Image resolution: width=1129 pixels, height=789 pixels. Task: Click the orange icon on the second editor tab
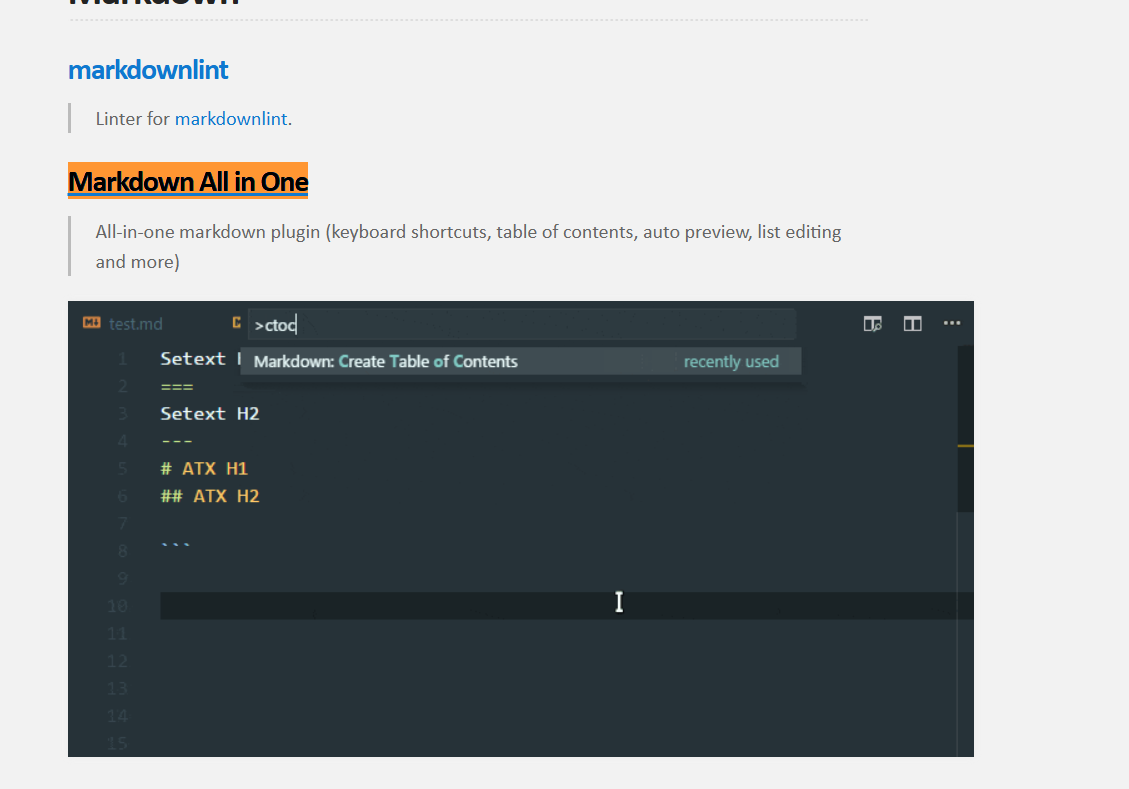(236, 323)
